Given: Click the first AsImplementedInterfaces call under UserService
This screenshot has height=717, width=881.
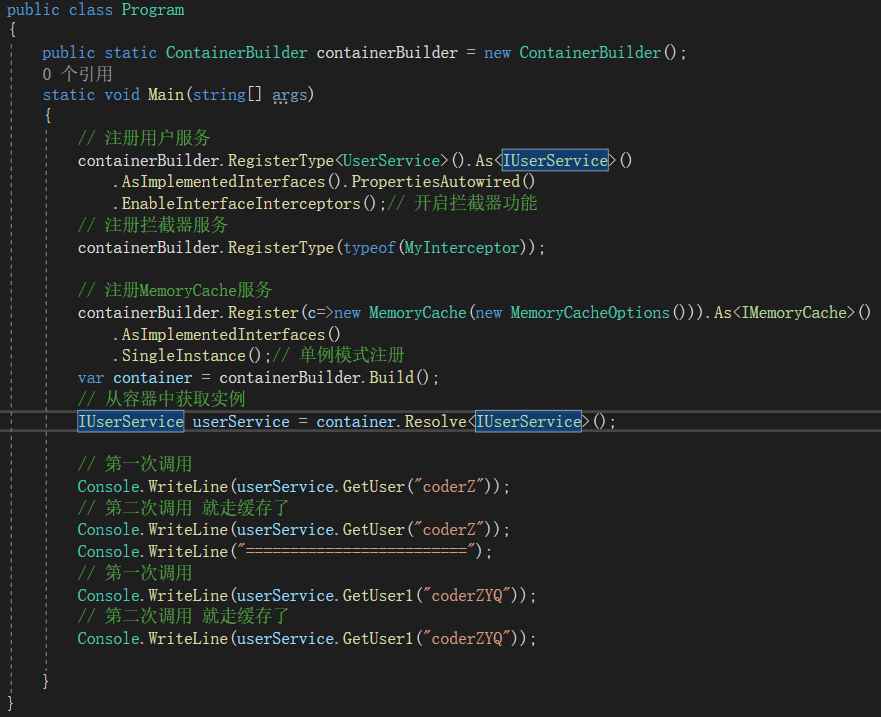Looking at the screenshot, I should tap(223, 181).
